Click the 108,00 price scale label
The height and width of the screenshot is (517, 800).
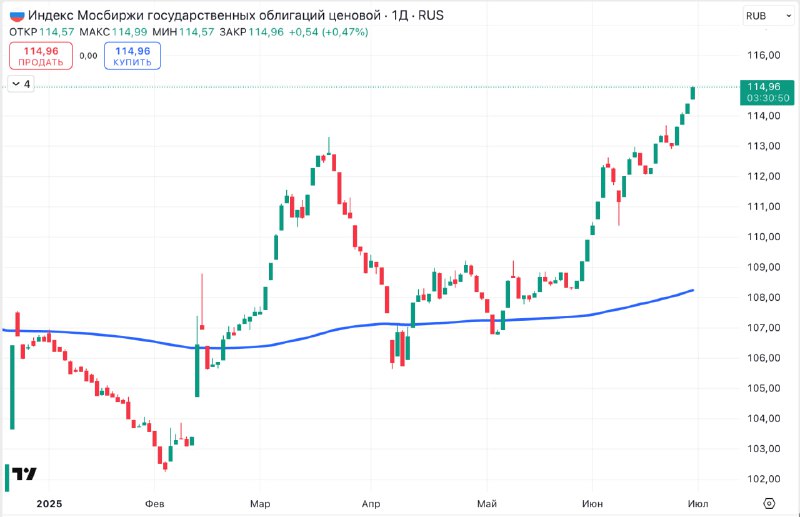(x=764, y=297)
